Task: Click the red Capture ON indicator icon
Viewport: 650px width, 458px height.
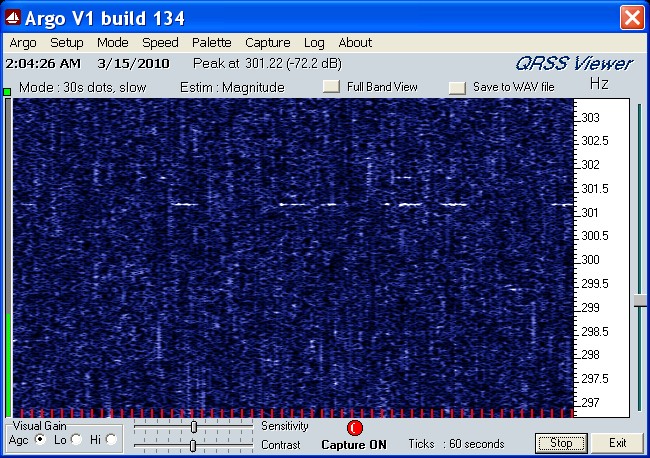Action: coord(355,428)
